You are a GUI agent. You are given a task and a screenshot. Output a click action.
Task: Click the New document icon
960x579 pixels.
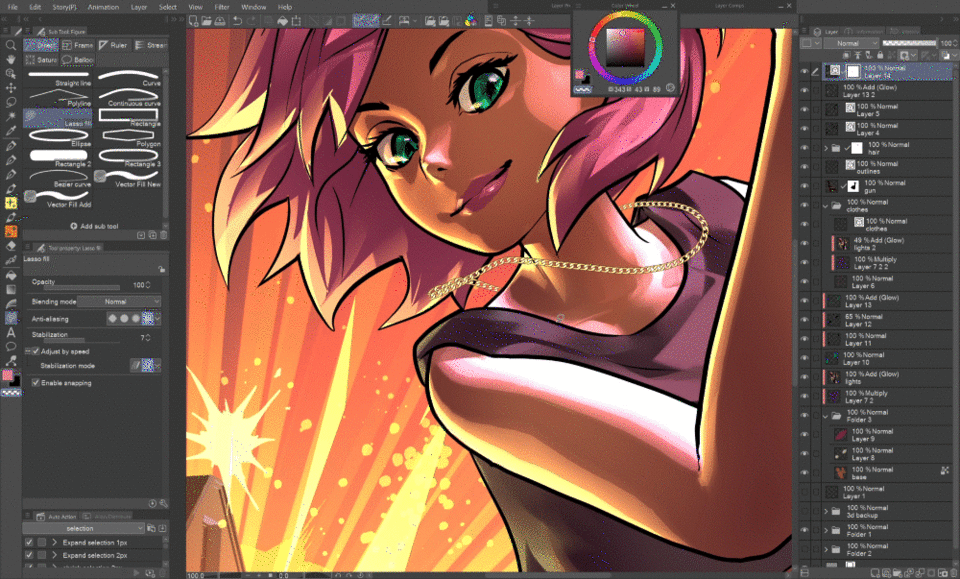pyautogui.click(x=193, y=21)
